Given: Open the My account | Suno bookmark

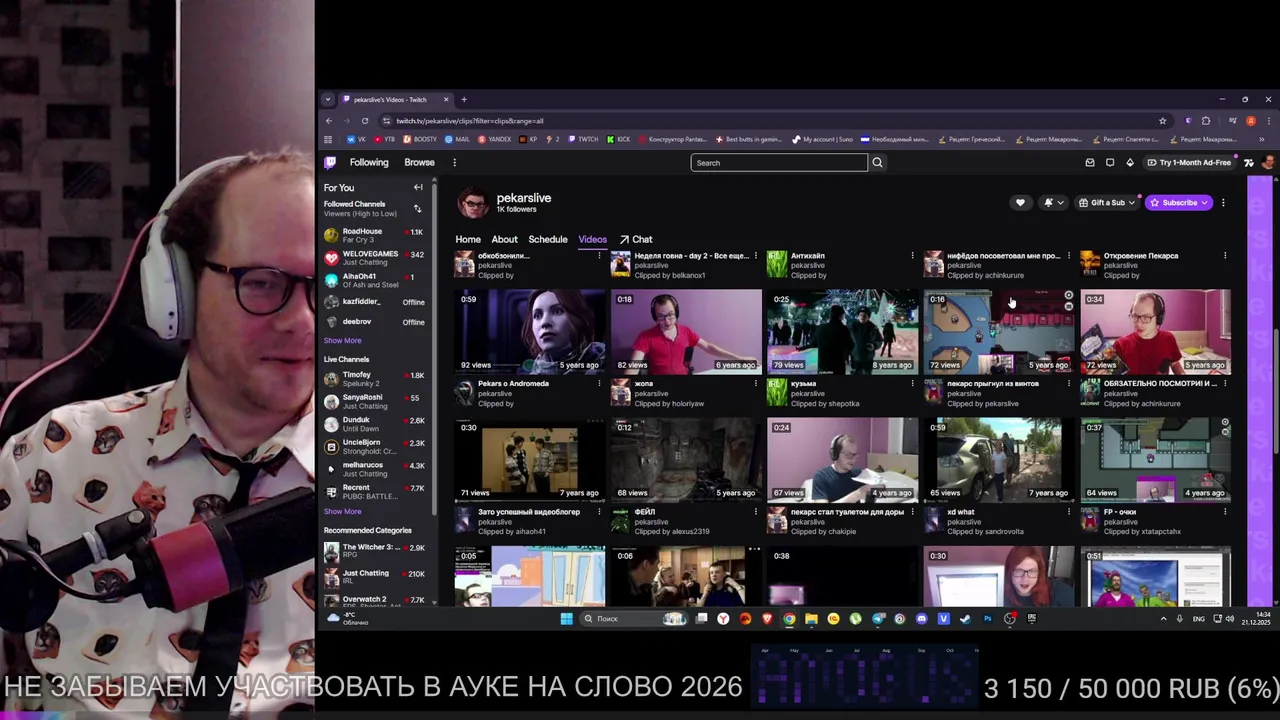Looking at the screenshot, I should pos(822,139).
